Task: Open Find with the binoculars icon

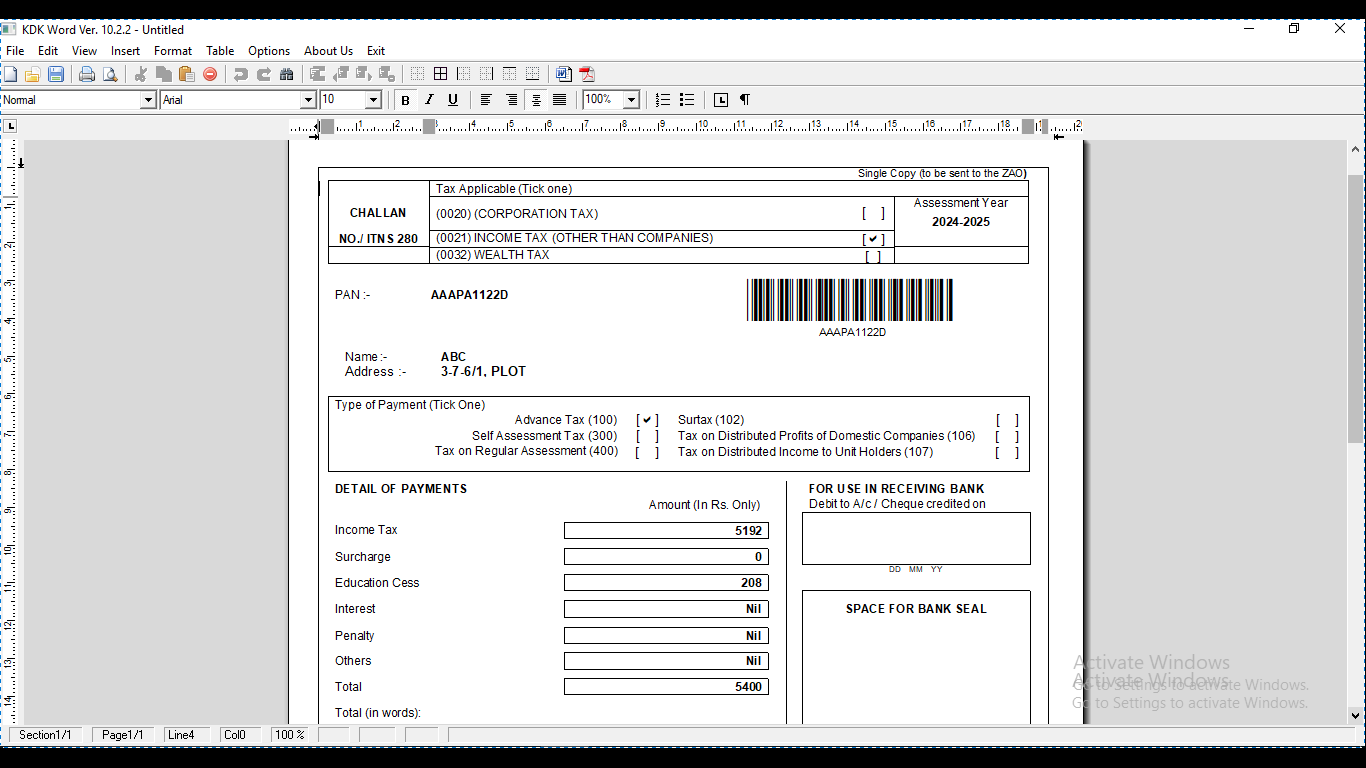Action: 287,74
